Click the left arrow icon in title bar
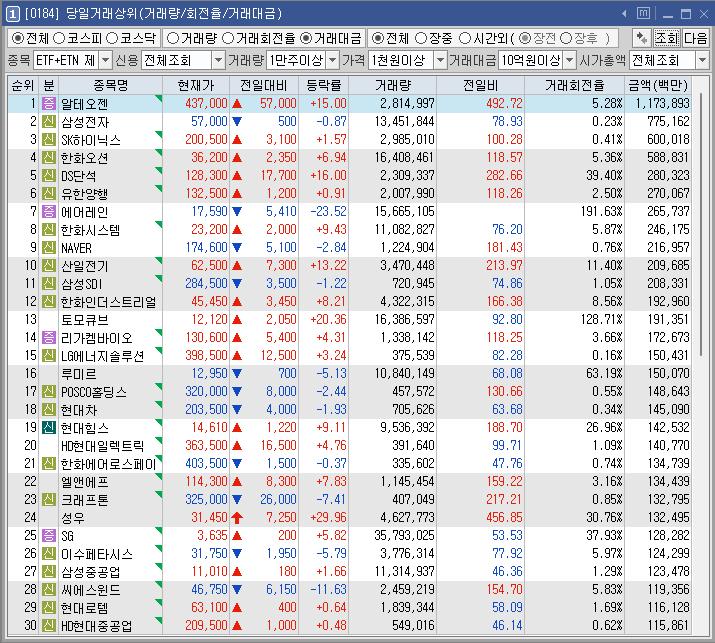The width and height of the screenshot is (715, 643). (624, 14)
